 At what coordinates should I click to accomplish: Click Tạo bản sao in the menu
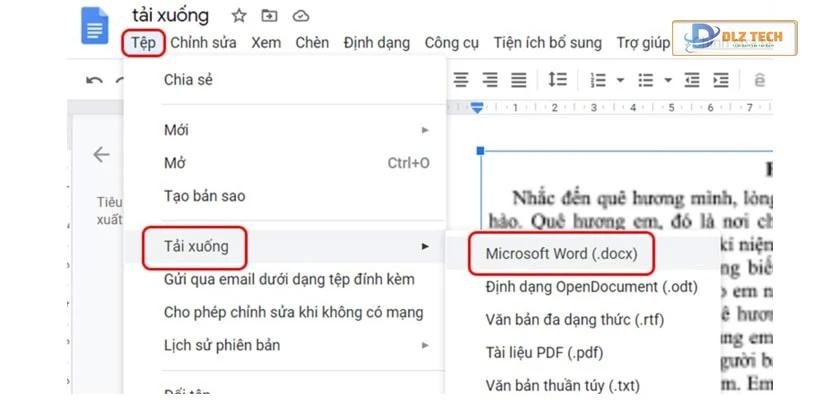tap(204, 196)
